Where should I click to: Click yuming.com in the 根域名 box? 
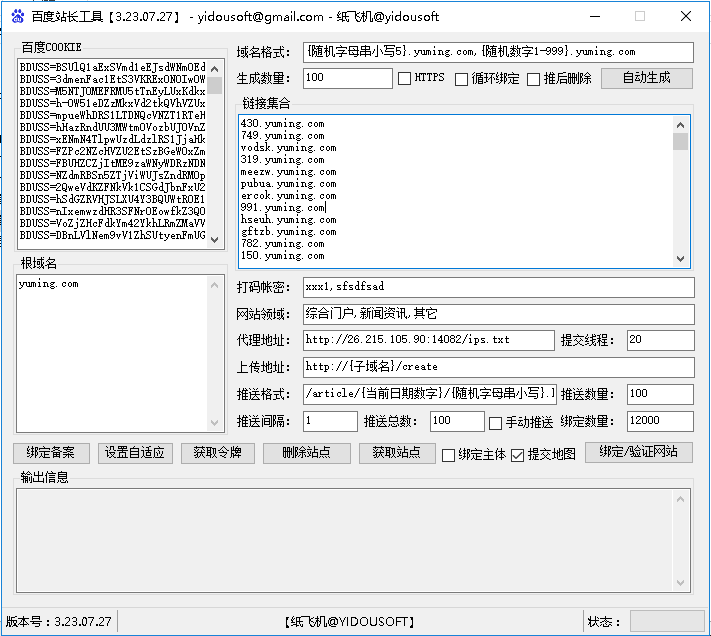tap(49, 284)
